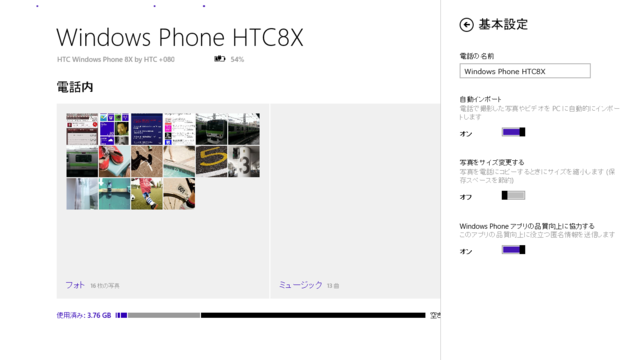The width and height of the screenshot is (640, 360).
Task: Edit the 電話の名前 text field
Action: pyautogui.click(x=525, y=71)
